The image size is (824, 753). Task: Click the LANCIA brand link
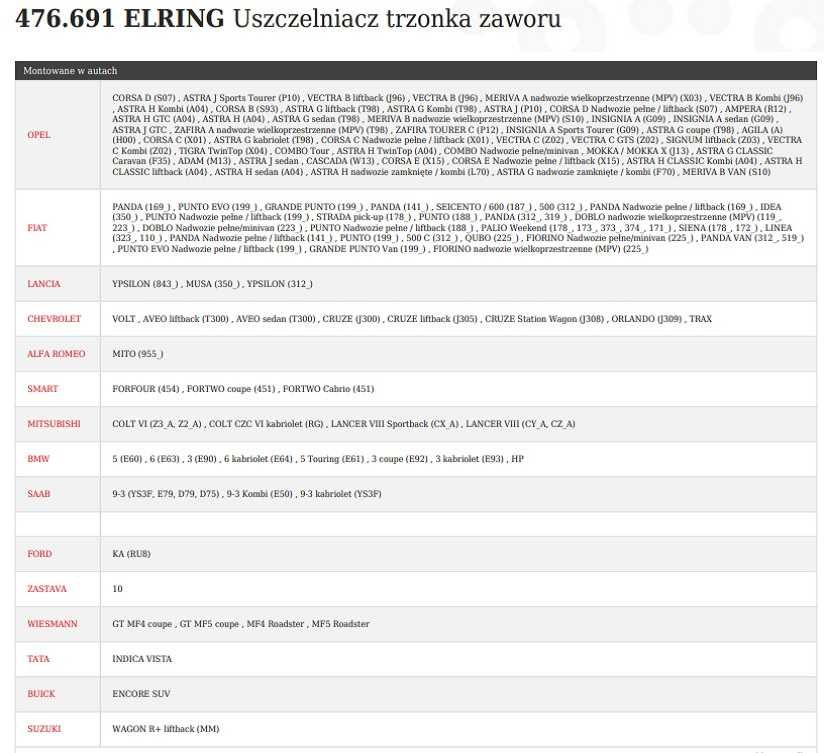[x=44, y=284]
